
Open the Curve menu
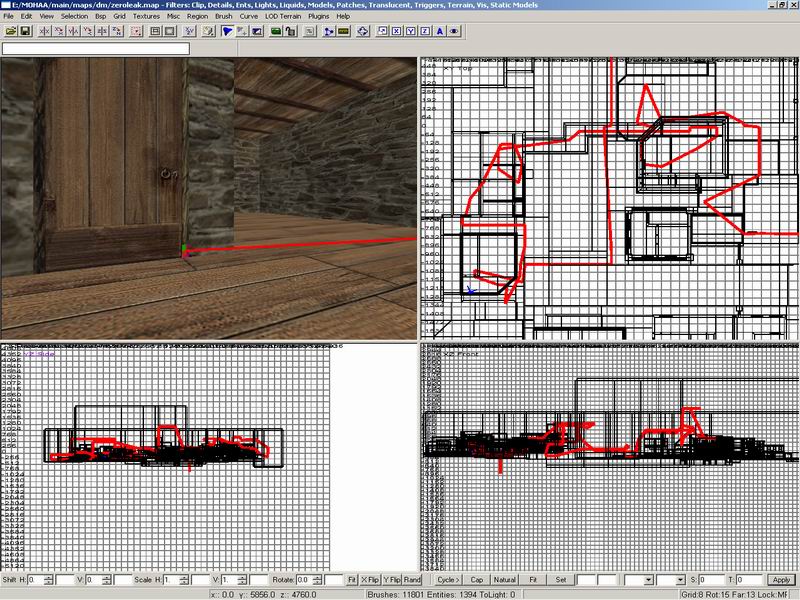click(248, 16)
